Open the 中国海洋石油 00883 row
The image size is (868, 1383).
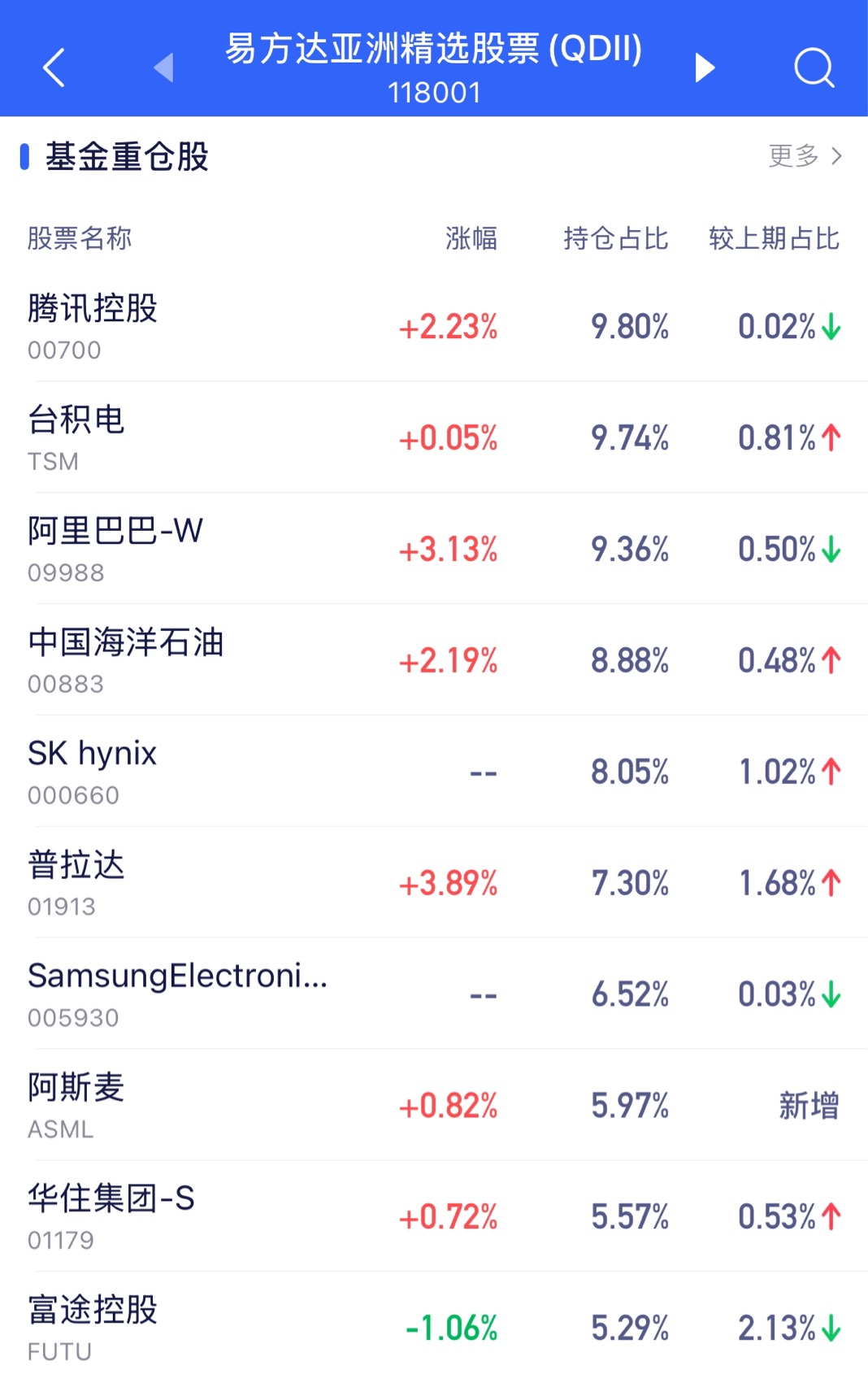pyautogui.click(x=434, y=660)
